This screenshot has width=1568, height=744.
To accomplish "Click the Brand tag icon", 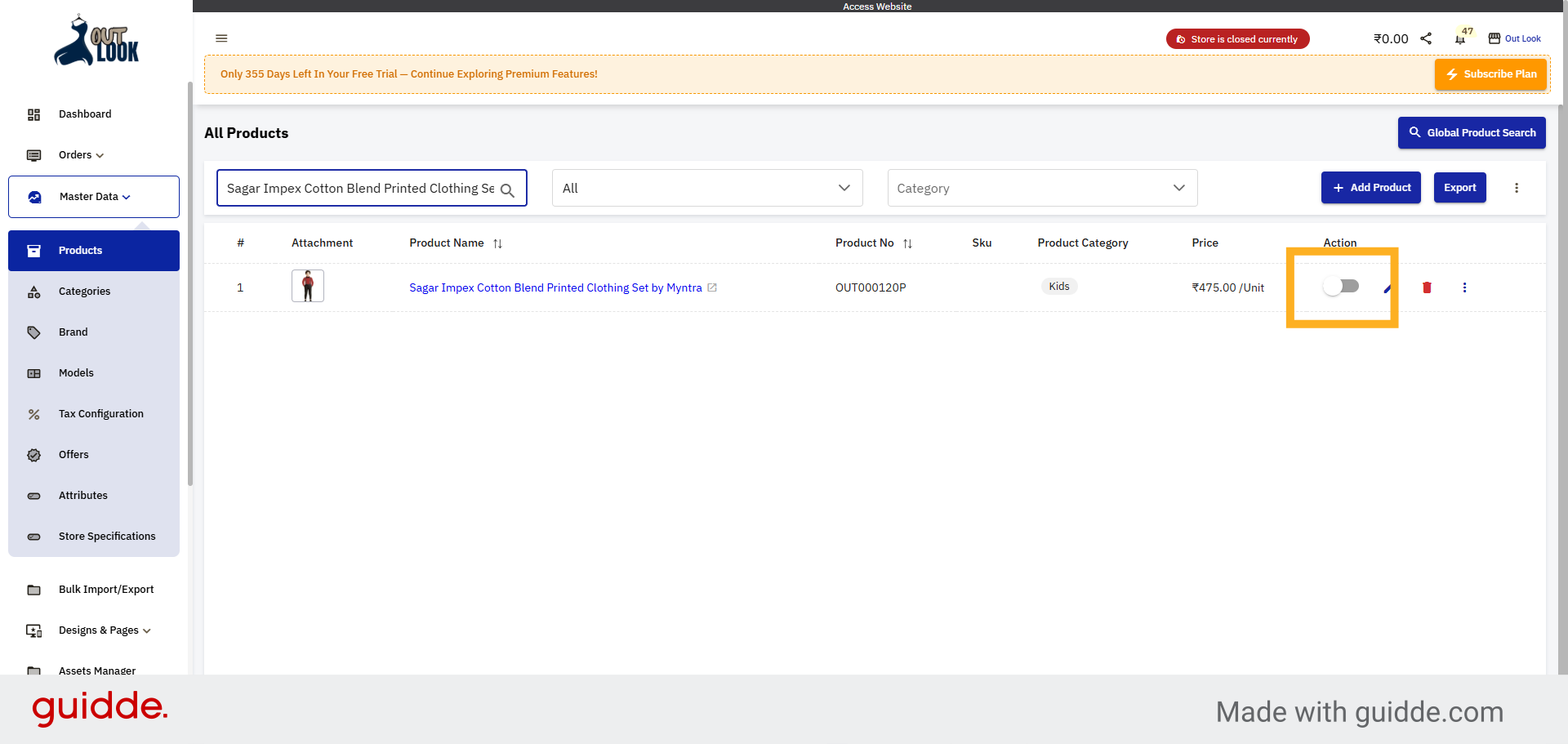I will pos(33,332).
